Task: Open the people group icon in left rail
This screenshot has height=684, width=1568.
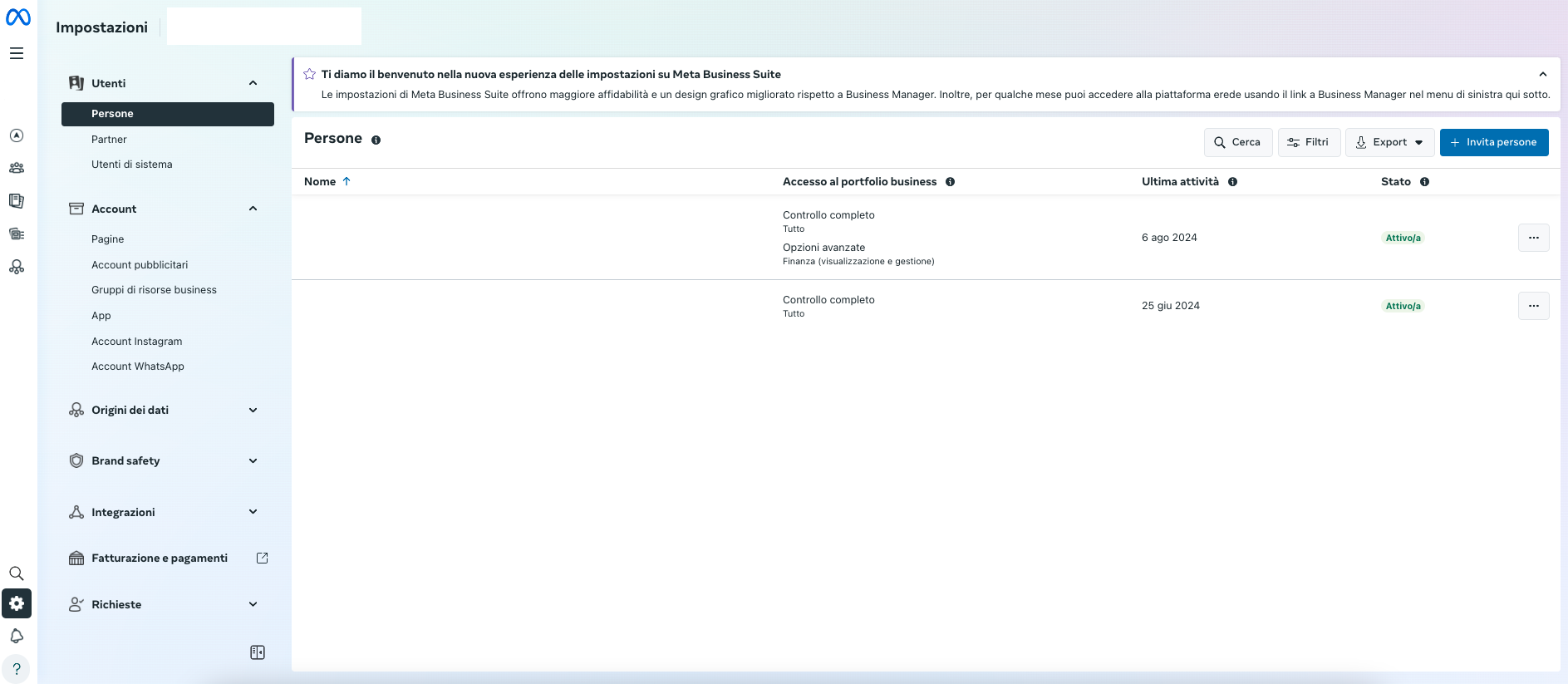Action: (x=17, y=168)
